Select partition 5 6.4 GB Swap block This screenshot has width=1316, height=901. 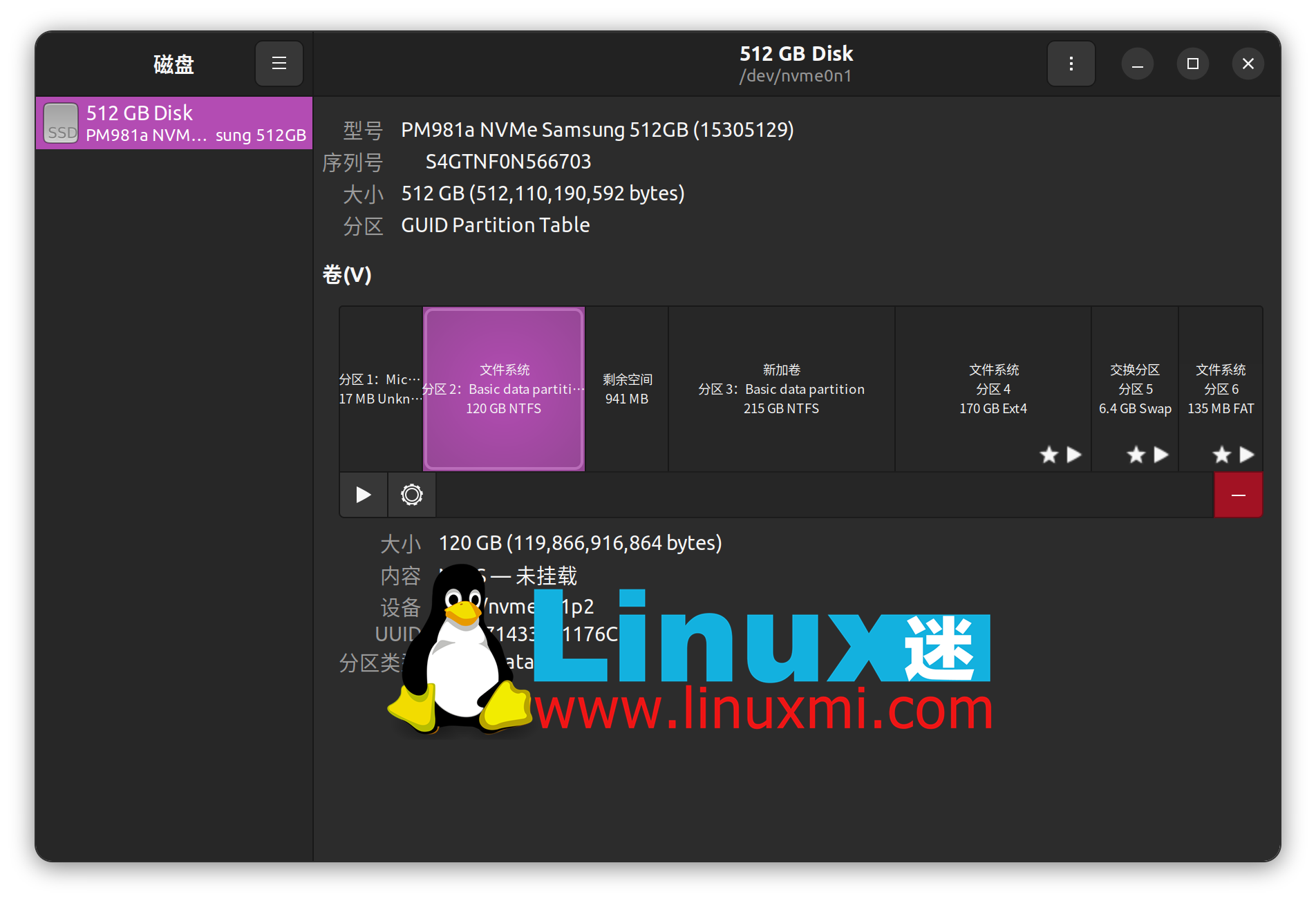pyautogui.click(x=1135, y=389)
